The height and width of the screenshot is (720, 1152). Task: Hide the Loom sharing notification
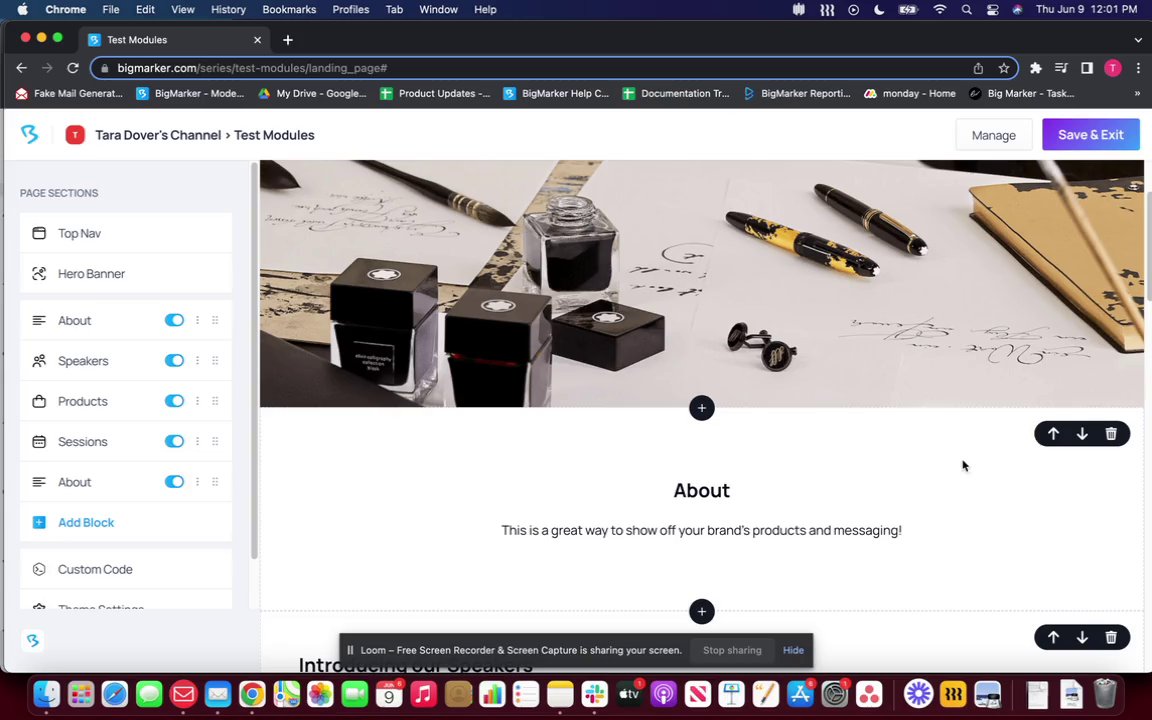pyautogui.click(x=793, y=650)
